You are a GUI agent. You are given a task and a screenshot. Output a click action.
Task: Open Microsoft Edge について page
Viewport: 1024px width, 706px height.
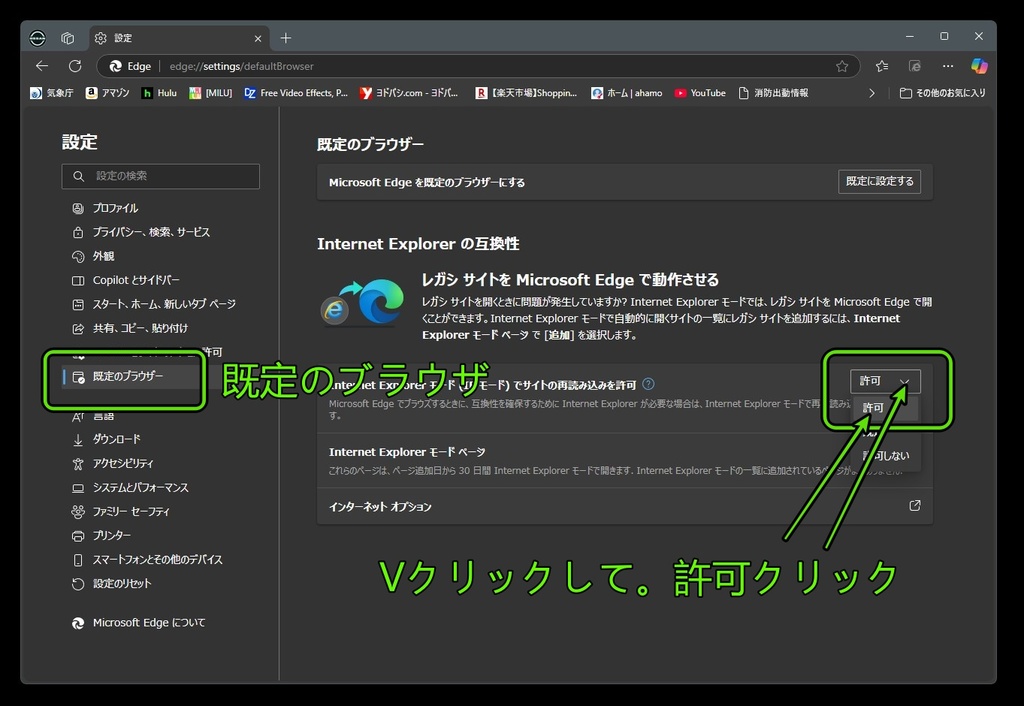tap(138, 622)
